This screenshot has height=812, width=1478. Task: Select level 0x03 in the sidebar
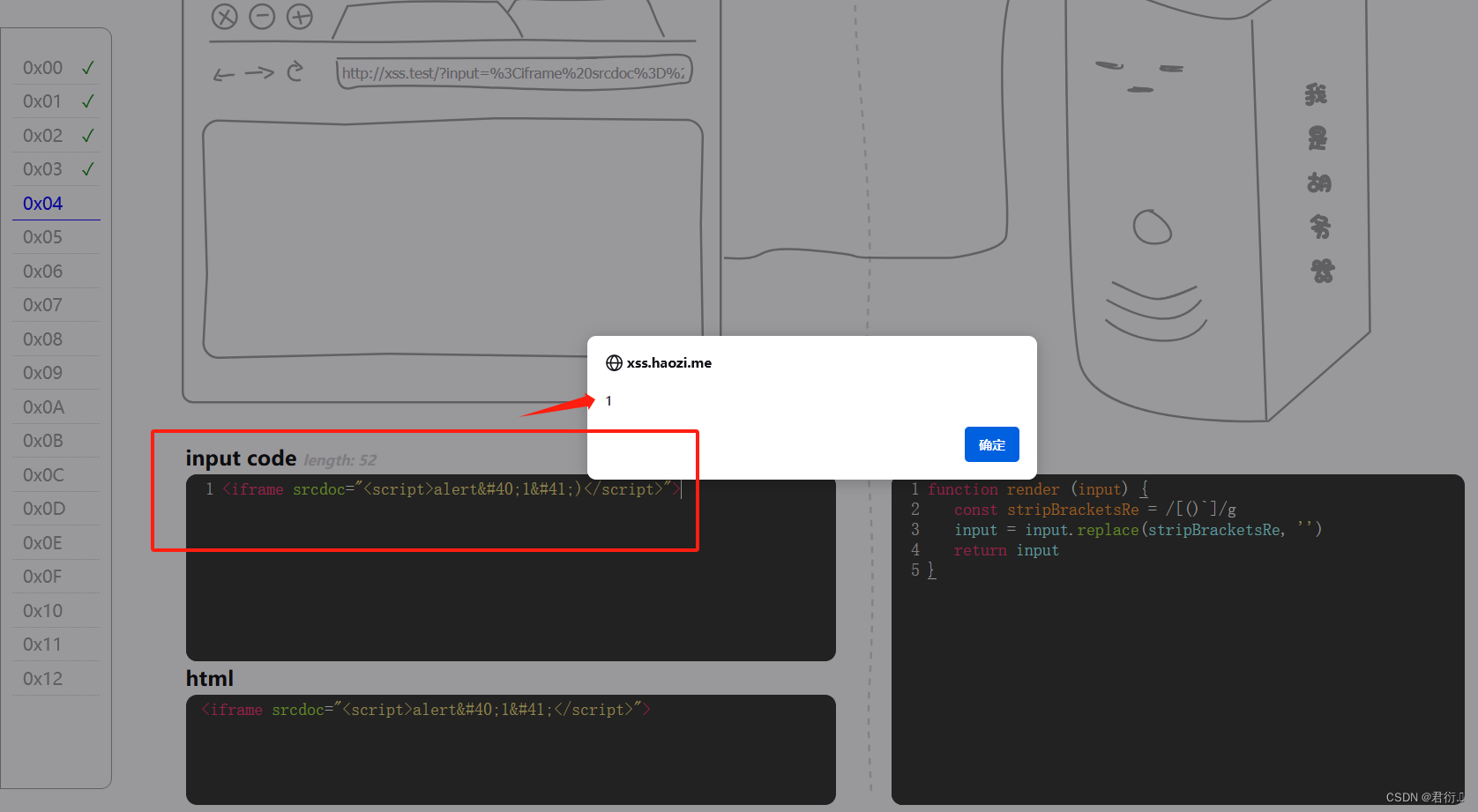pyautogui.click(x=42, y=169)
